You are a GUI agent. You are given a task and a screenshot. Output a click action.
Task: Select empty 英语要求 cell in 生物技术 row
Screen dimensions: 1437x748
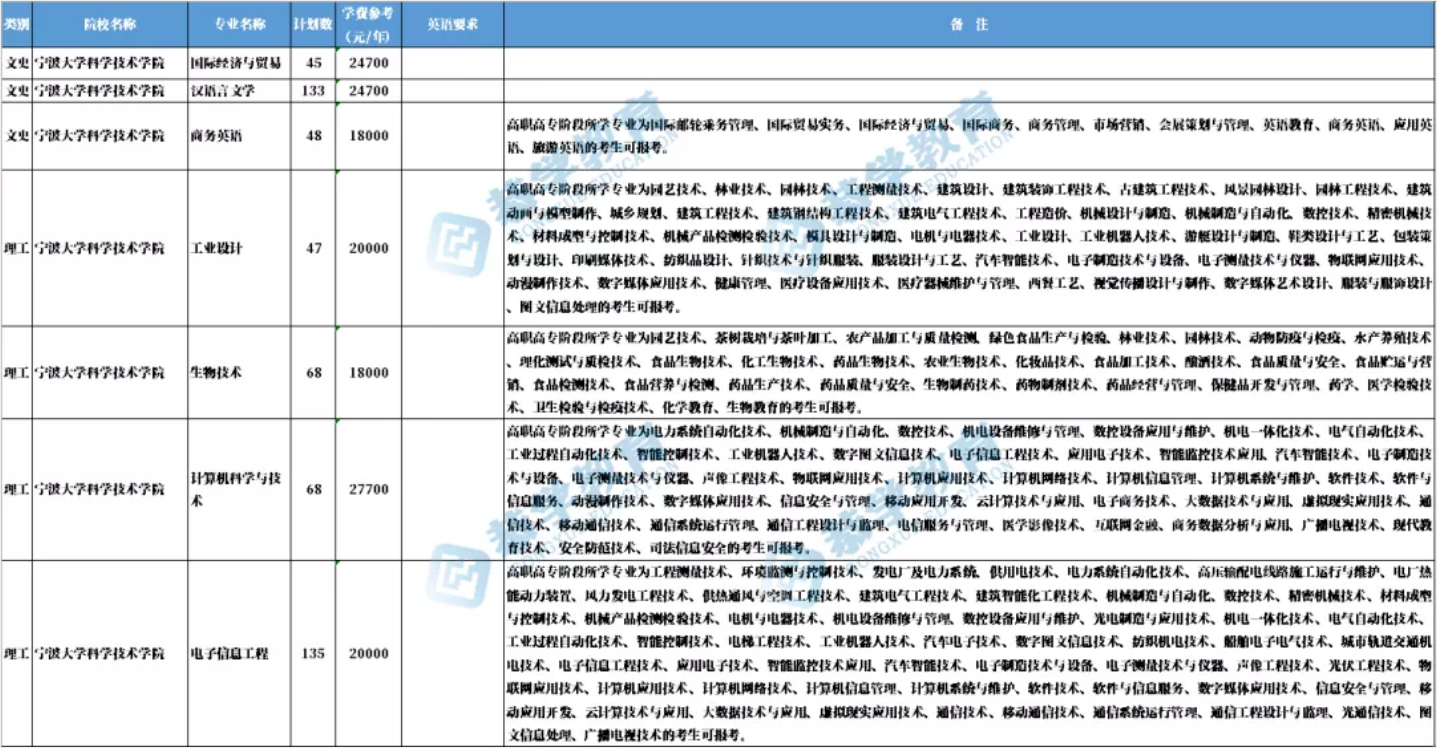click(x=452, y=373)
